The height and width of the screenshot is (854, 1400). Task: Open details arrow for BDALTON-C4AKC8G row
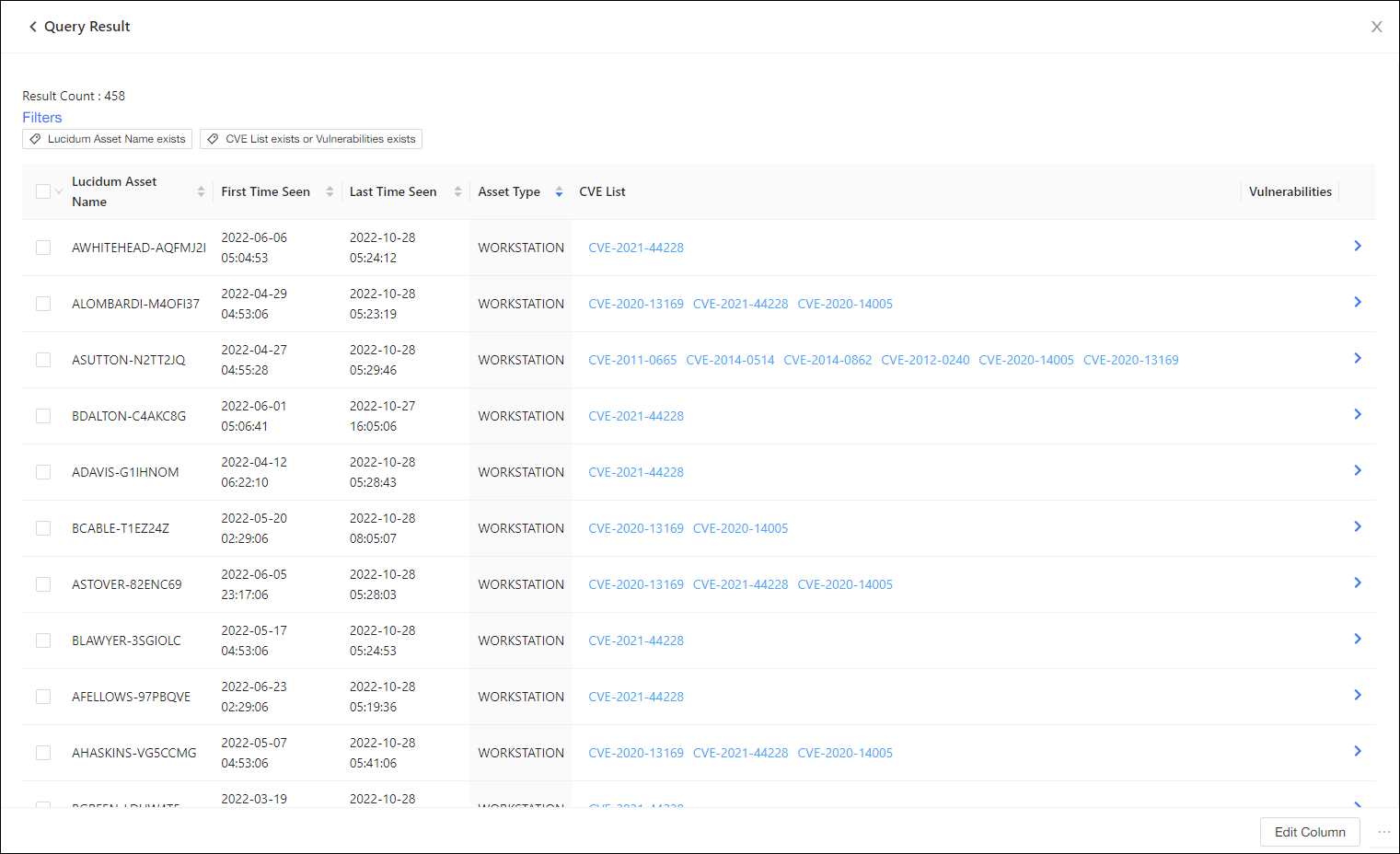click(1358, 414)
